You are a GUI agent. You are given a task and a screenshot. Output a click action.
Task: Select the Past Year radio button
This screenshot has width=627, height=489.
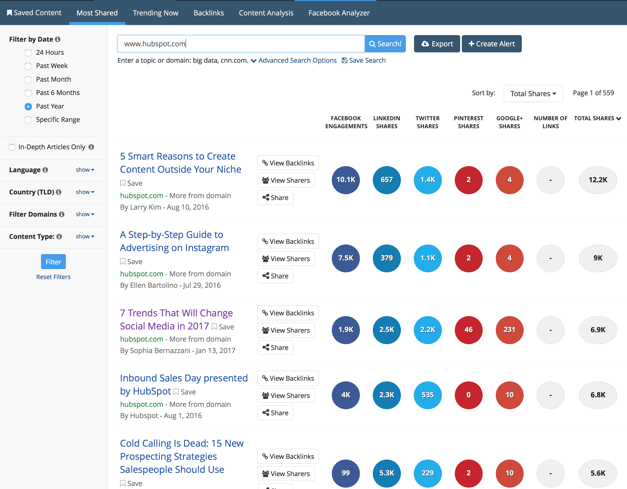pyautogui.click(x=28, y=106)
